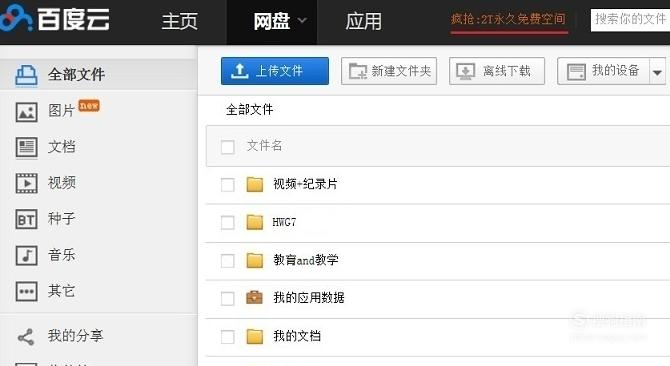Click the BT 种子 icon
Viewport: 670px width, 366px height.
[x=26, y=220]
